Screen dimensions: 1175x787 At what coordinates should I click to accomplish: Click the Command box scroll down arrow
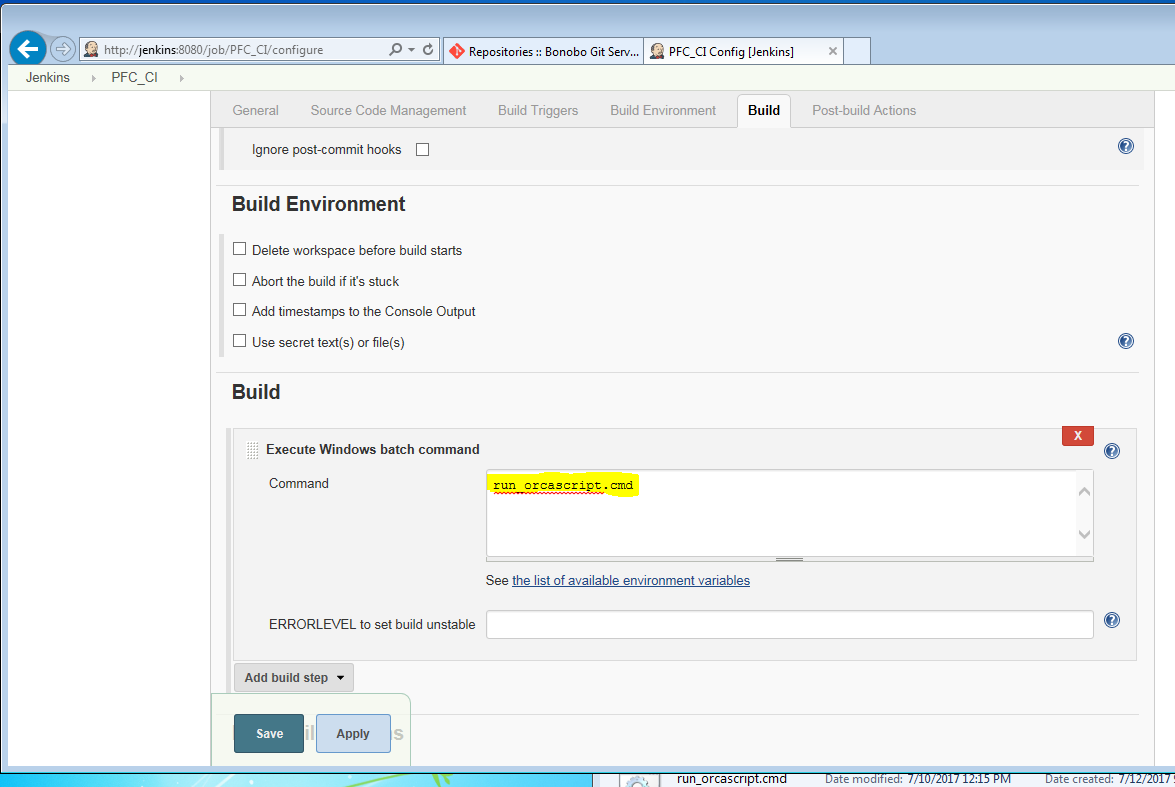(x=1084, y=534)
